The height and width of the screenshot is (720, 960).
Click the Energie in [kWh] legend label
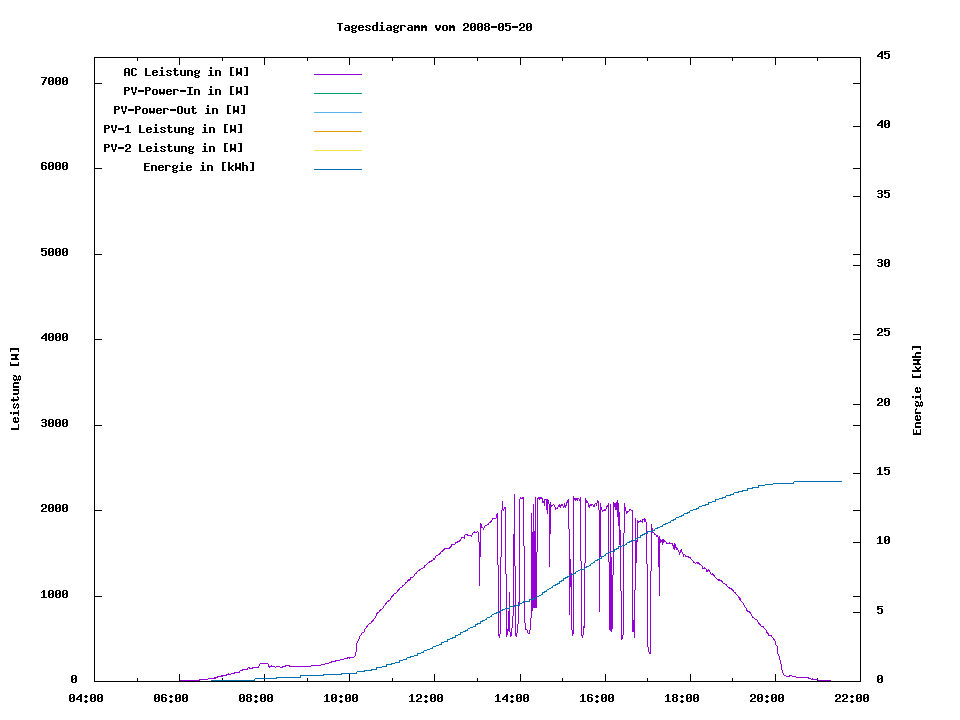point(199,167)
